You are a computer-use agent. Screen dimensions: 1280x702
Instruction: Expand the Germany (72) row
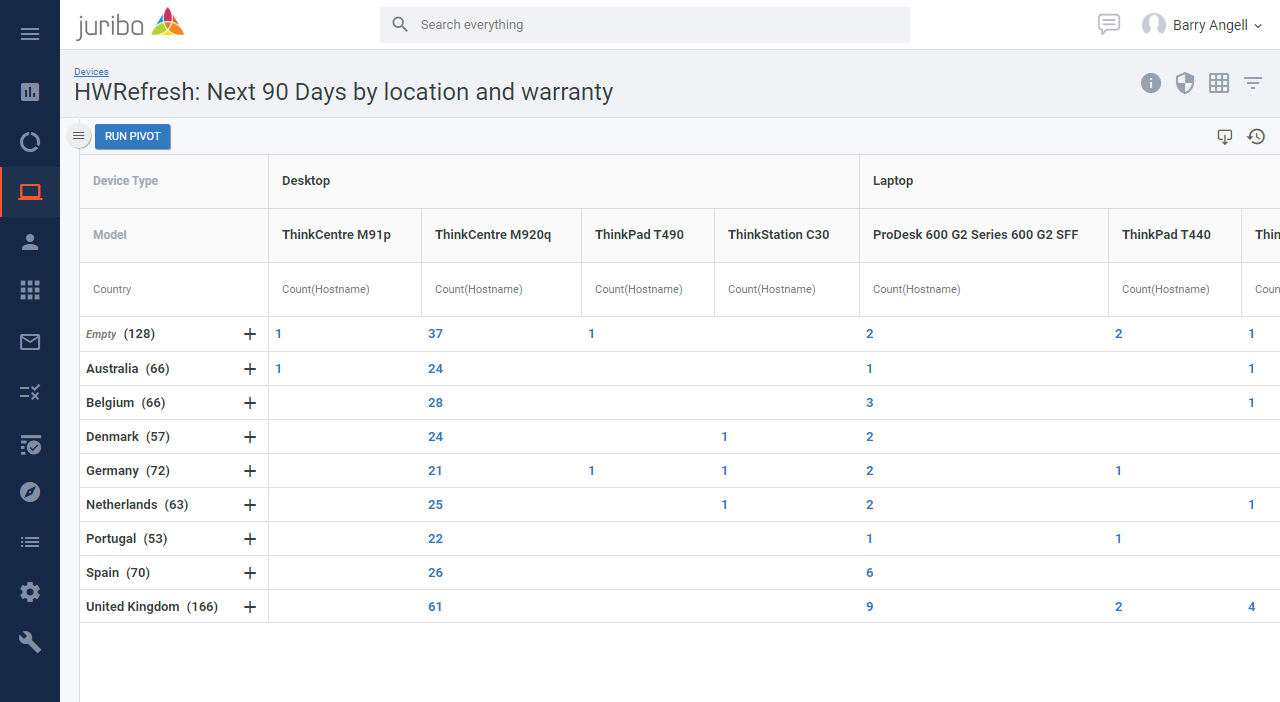click(250, 471)
